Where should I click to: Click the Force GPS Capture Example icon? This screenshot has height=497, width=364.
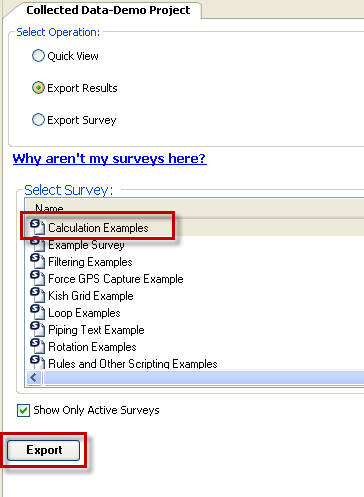[37, 278]
